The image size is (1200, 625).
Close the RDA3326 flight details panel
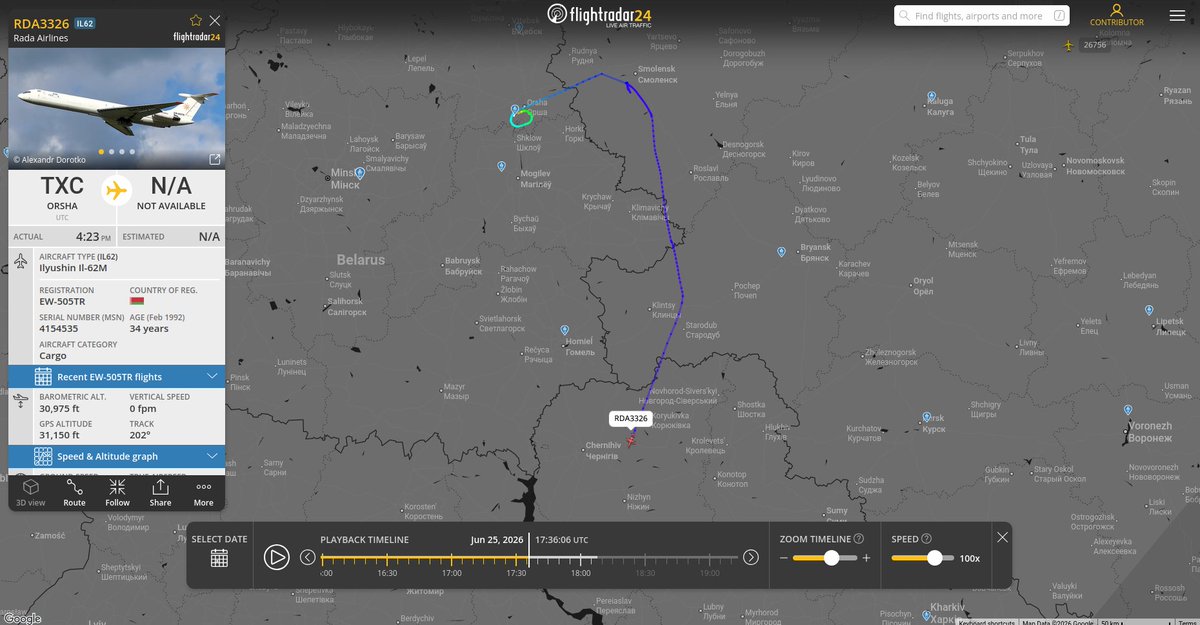pyautogui.click(x=215, y=20)
